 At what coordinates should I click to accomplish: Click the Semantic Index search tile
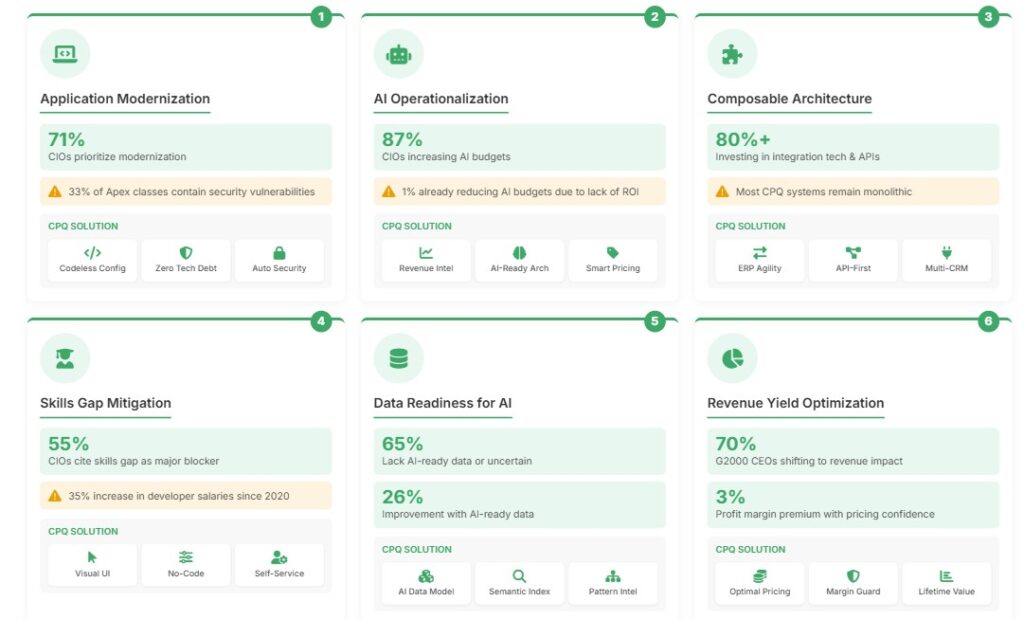(519, 583)
